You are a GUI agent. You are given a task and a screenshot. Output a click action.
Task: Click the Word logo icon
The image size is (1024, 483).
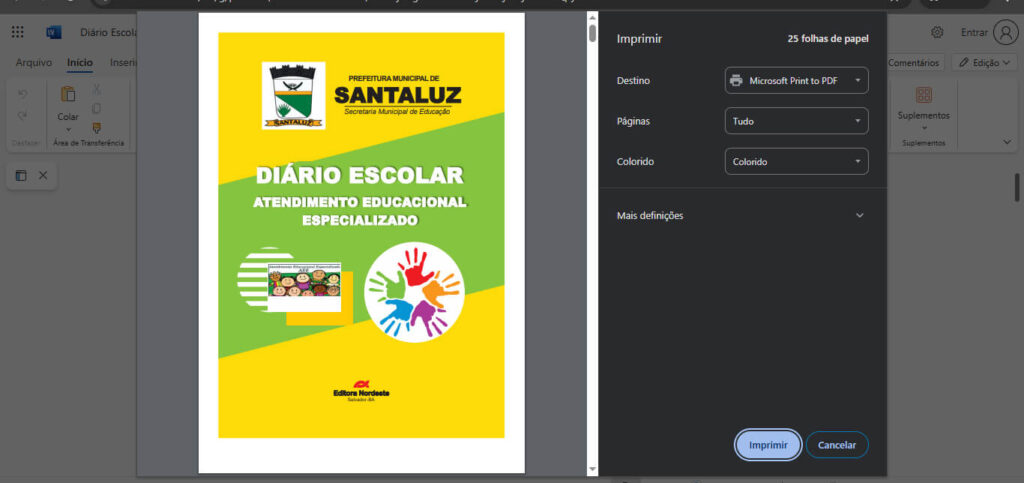tap(54, 33)
